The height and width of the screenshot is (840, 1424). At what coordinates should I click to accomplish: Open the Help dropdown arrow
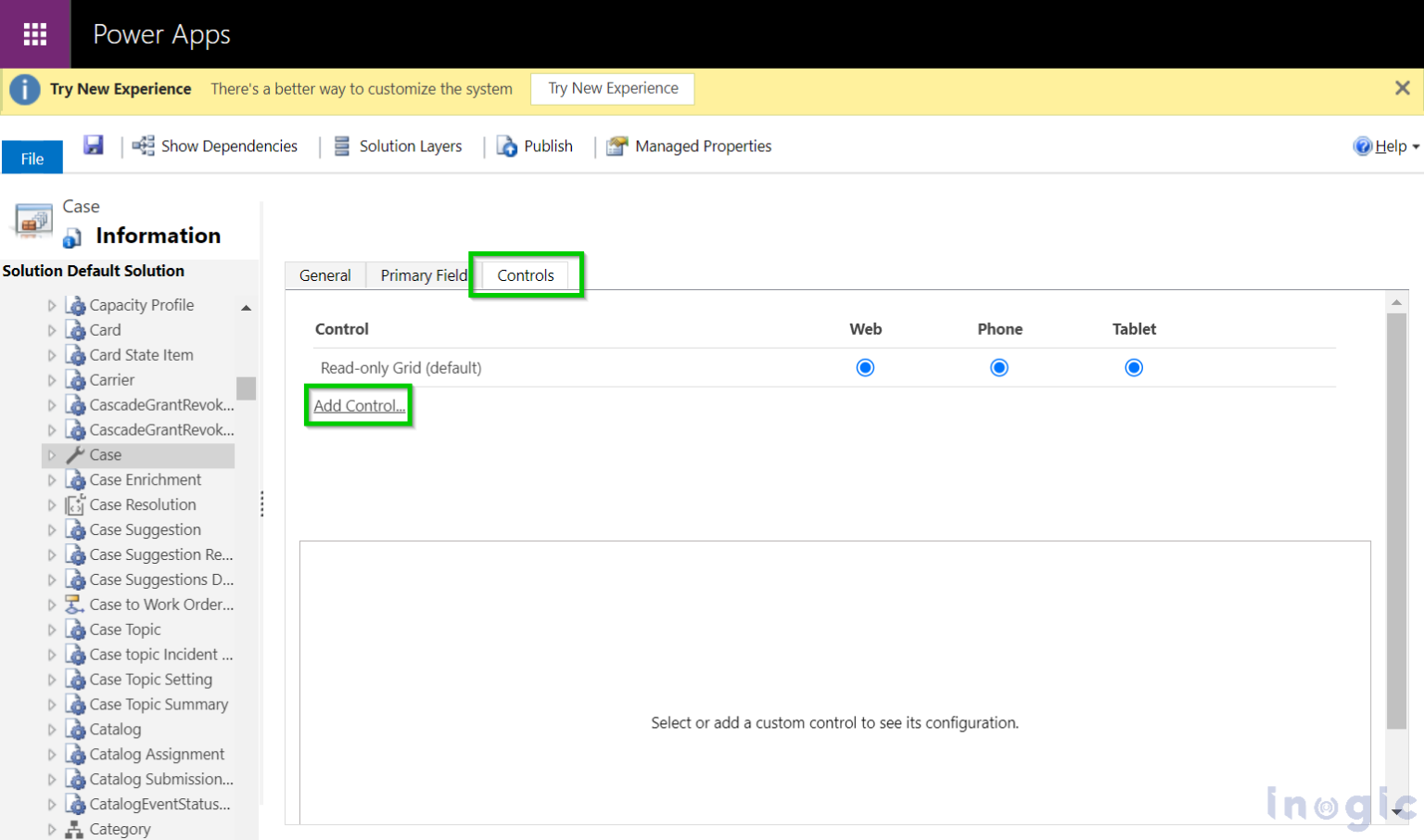[1416, 146]
